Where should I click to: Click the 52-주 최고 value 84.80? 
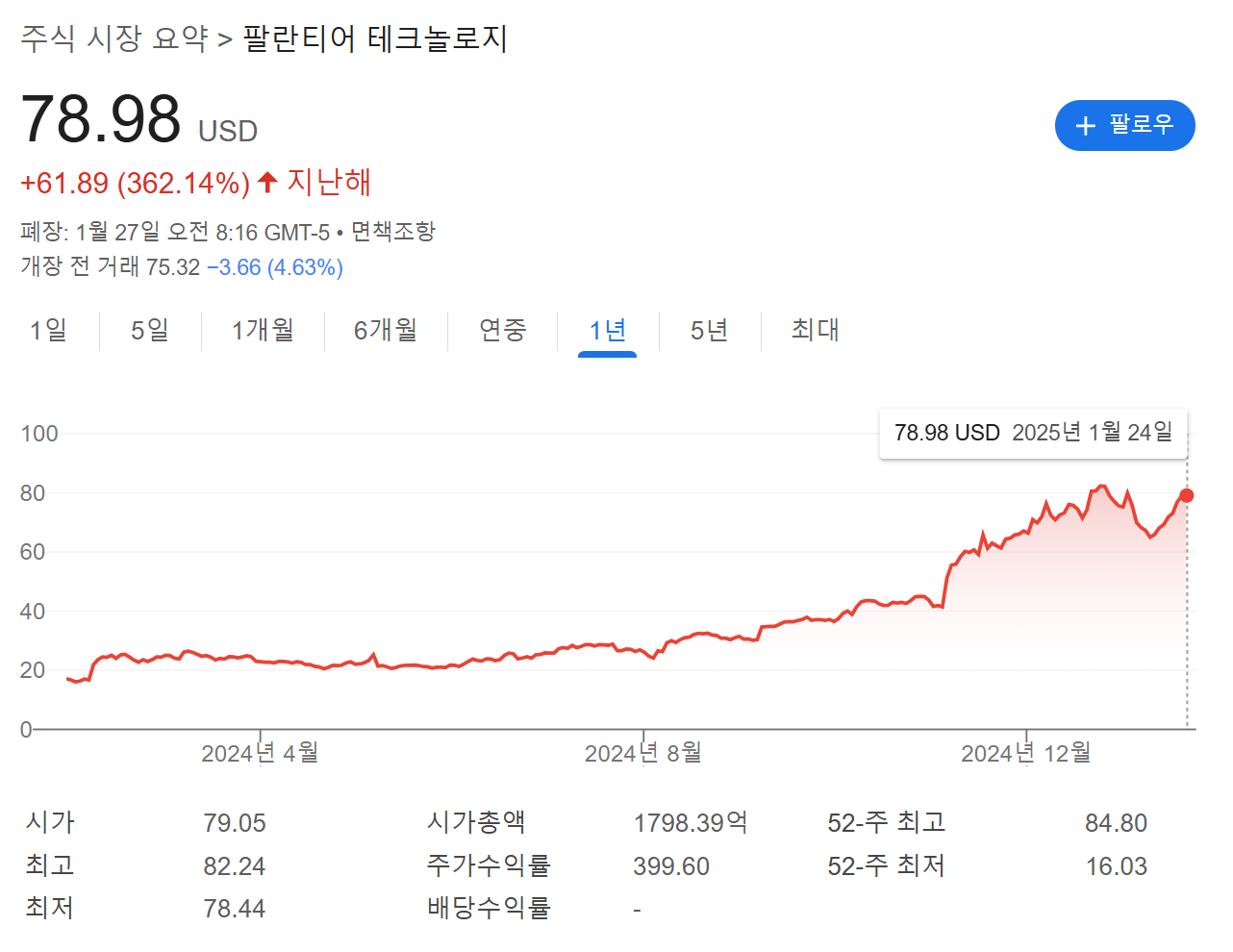1117,823
